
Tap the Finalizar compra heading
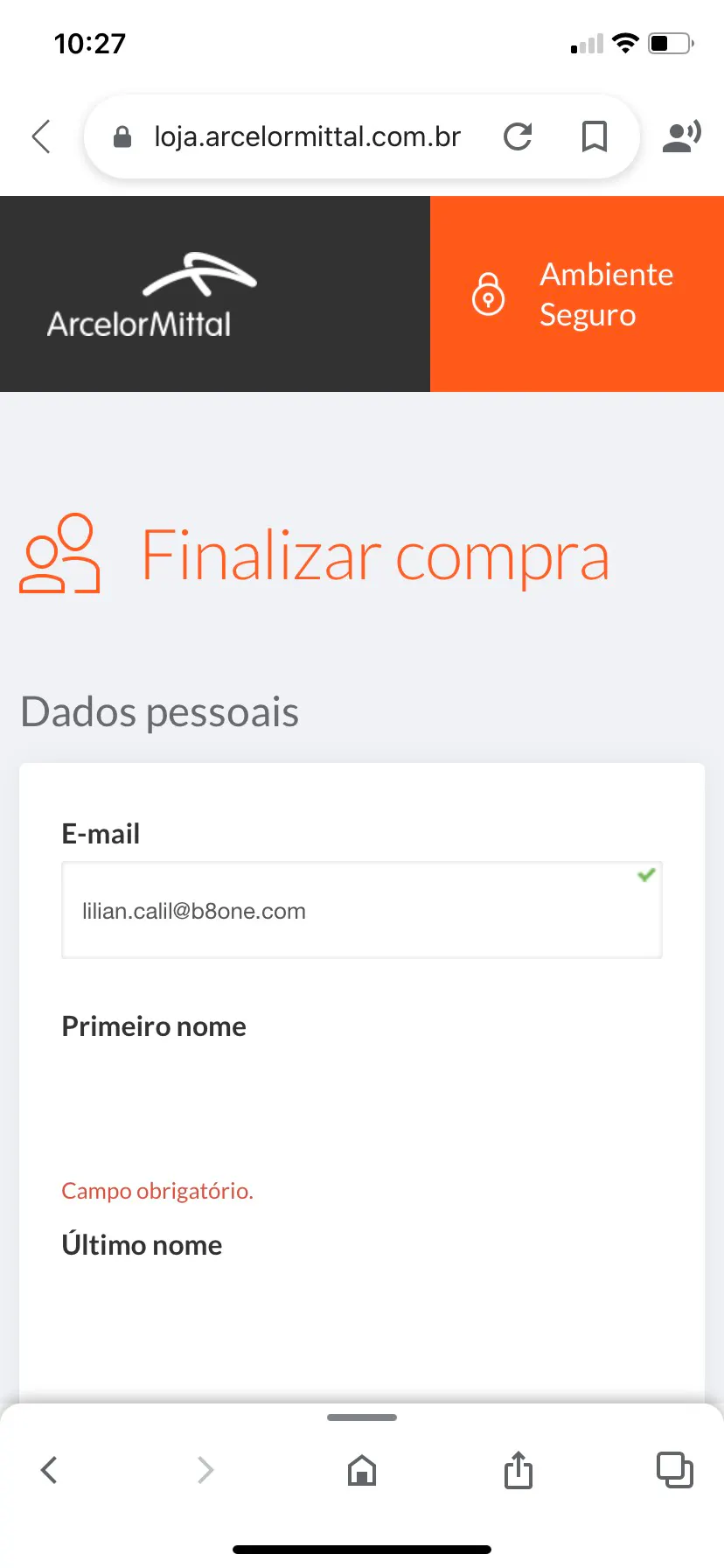(375, 556)
